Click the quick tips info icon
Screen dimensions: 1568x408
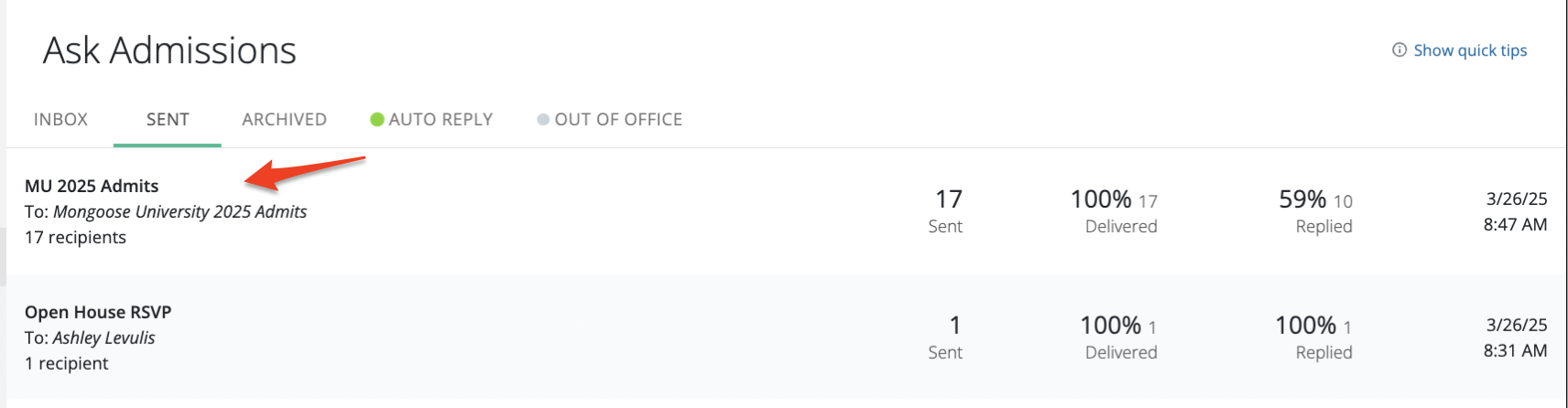pyautogui.click(x=1399, y=50)
